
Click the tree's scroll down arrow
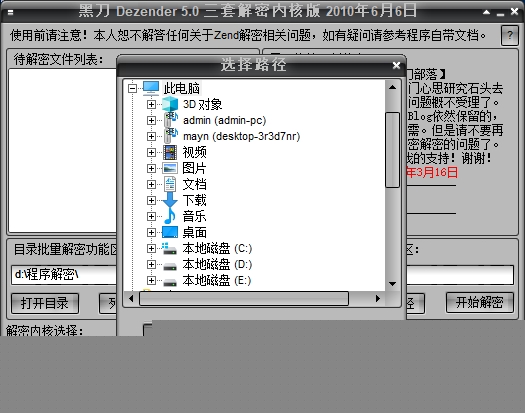click(x=392, y=284)
